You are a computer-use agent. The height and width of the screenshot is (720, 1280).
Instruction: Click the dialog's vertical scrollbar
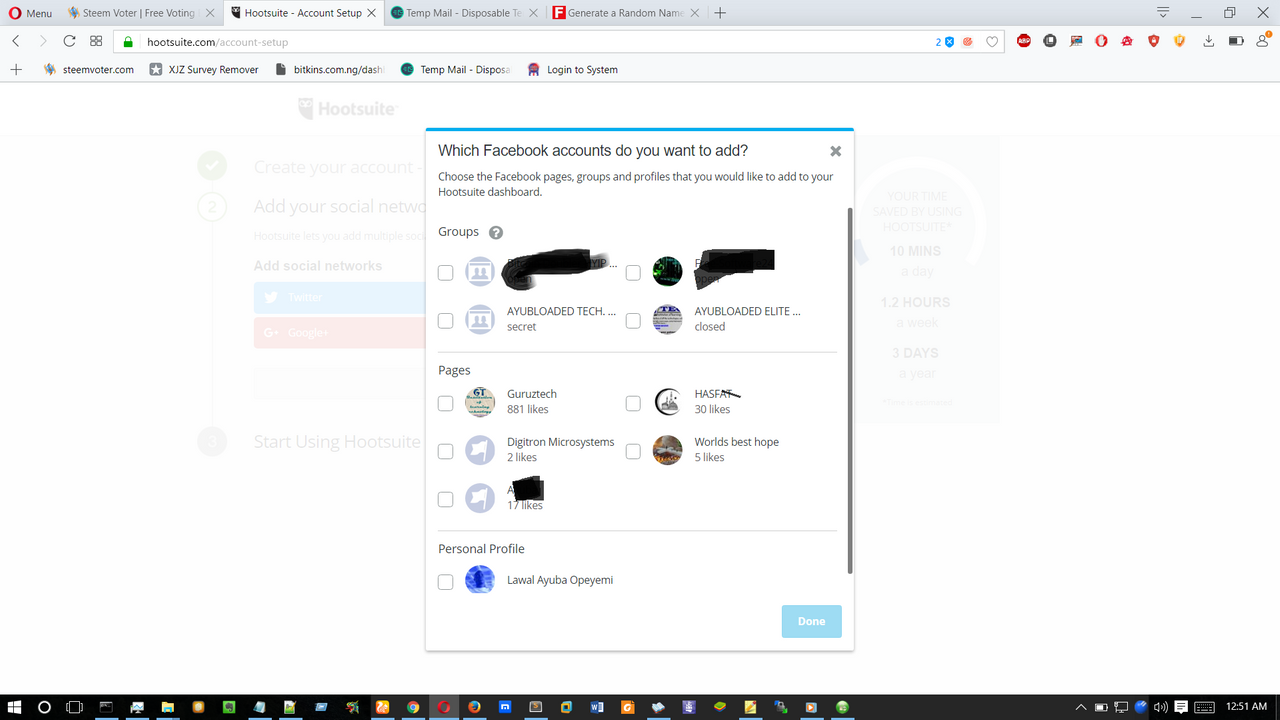(850, 390)
